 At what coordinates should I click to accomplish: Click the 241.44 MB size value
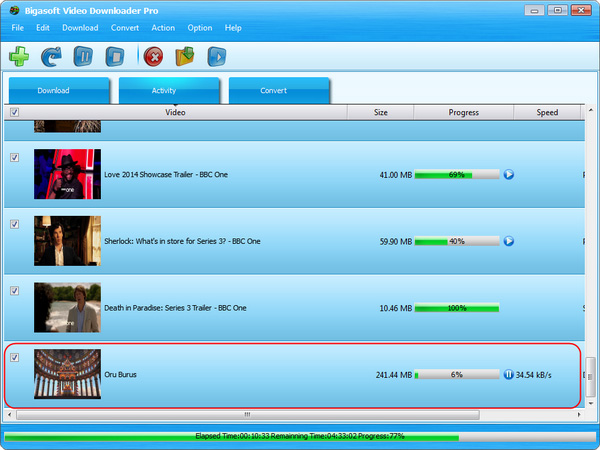(394, 375)
